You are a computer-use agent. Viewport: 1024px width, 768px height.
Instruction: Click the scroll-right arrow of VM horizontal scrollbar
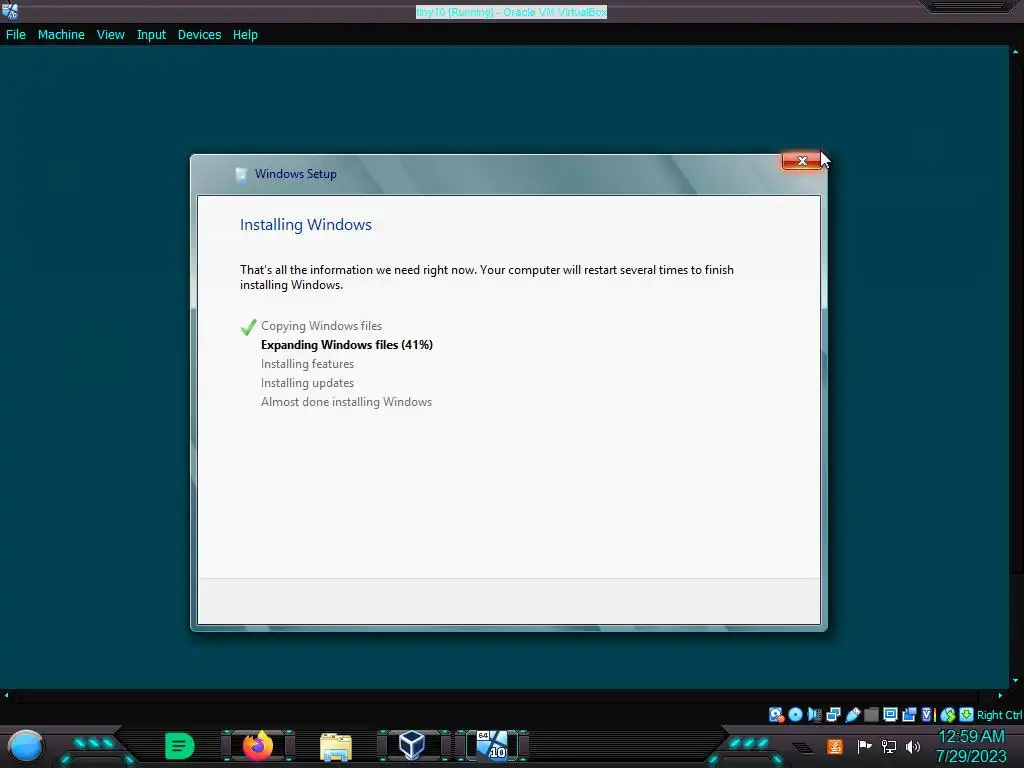tap(1000, 695)
